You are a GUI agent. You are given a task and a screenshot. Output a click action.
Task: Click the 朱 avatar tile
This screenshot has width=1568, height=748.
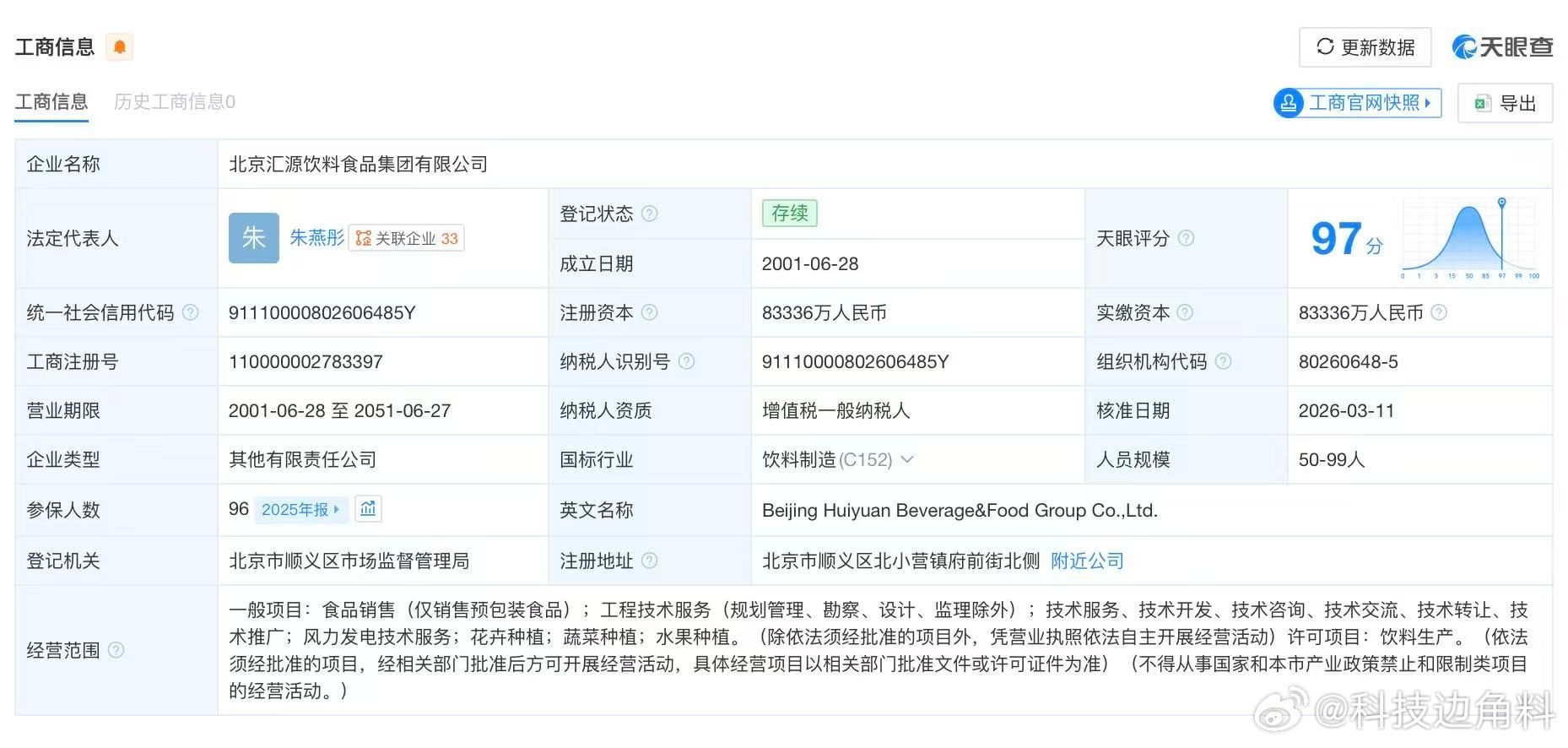point(254,238)
